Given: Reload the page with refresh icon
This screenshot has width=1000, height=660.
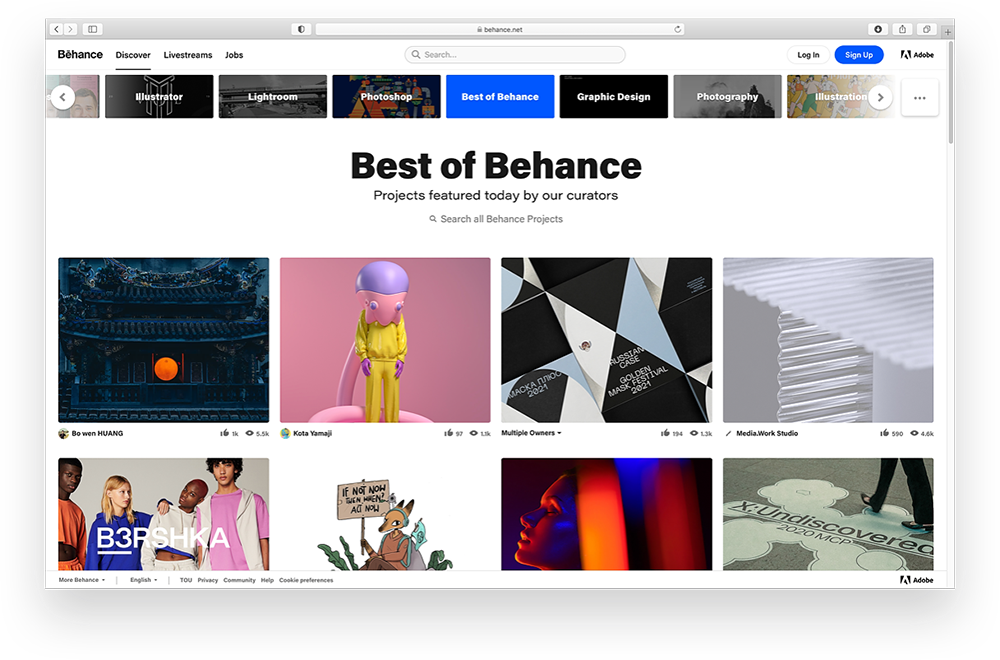Looking at the screenshot, I should point(677,29).
